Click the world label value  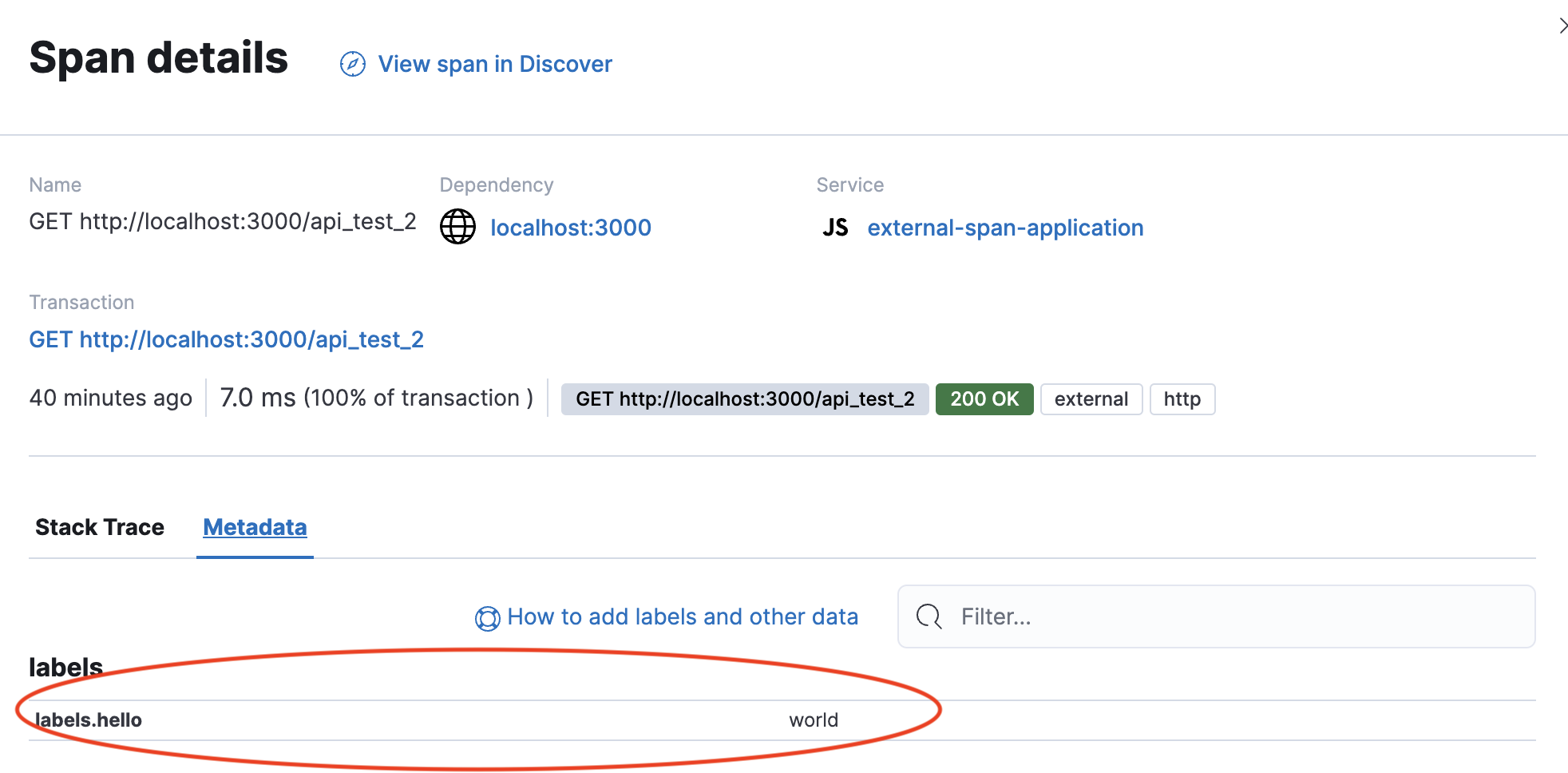(814, 720)
